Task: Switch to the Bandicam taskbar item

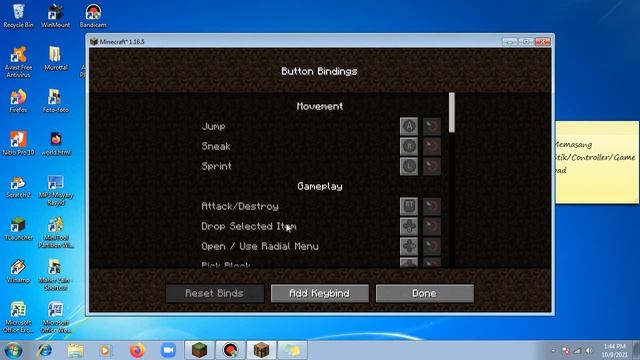Action: coord(231,350)
